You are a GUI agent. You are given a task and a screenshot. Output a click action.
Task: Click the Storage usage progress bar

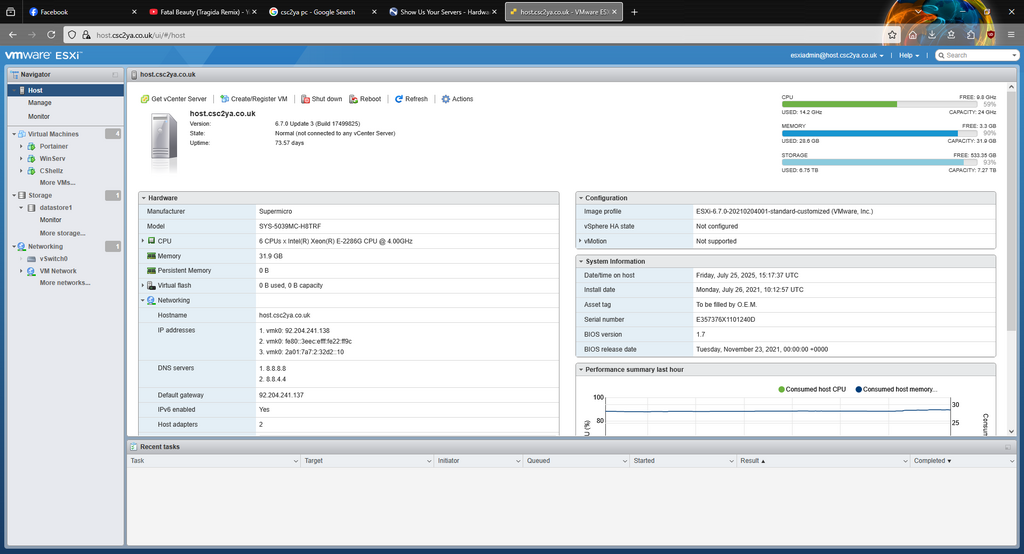point(879,163)
